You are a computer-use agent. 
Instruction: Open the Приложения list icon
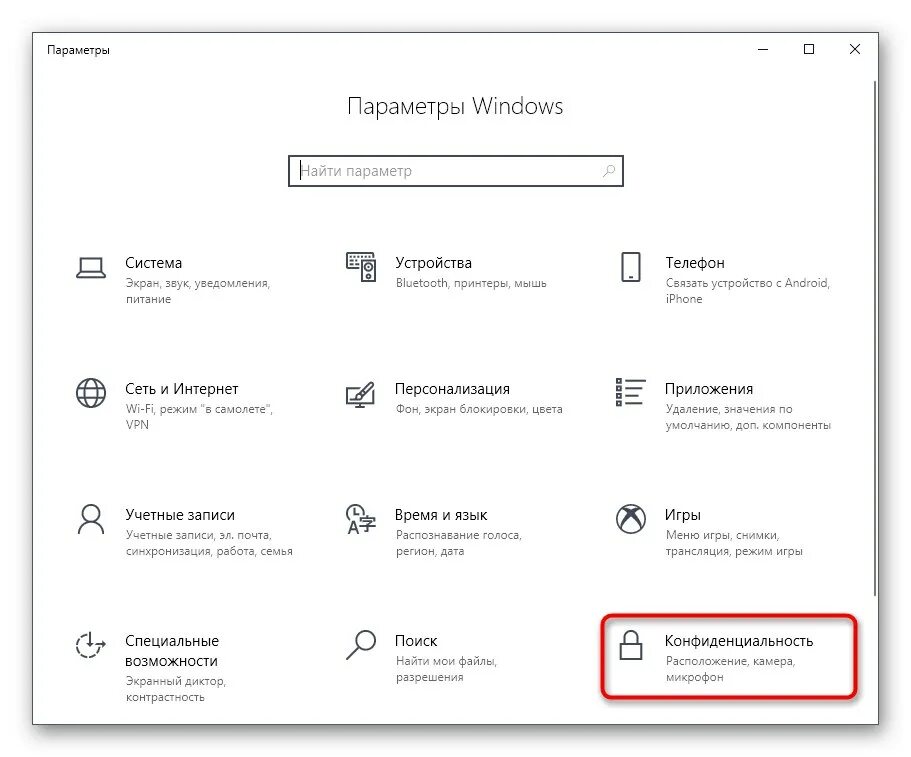[630, 392]
